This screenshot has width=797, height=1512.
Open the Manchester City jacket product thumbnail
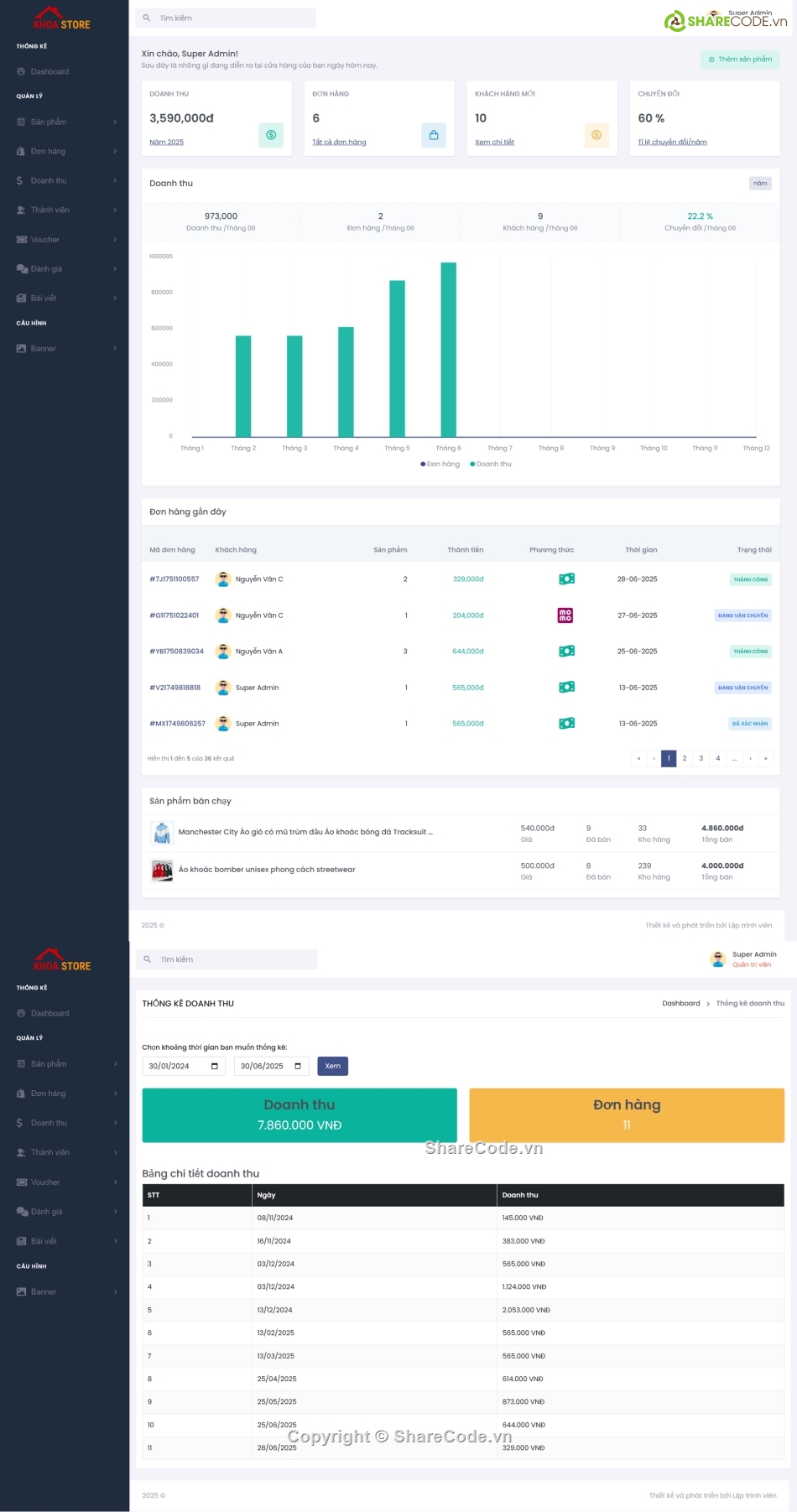pos(162,833)
